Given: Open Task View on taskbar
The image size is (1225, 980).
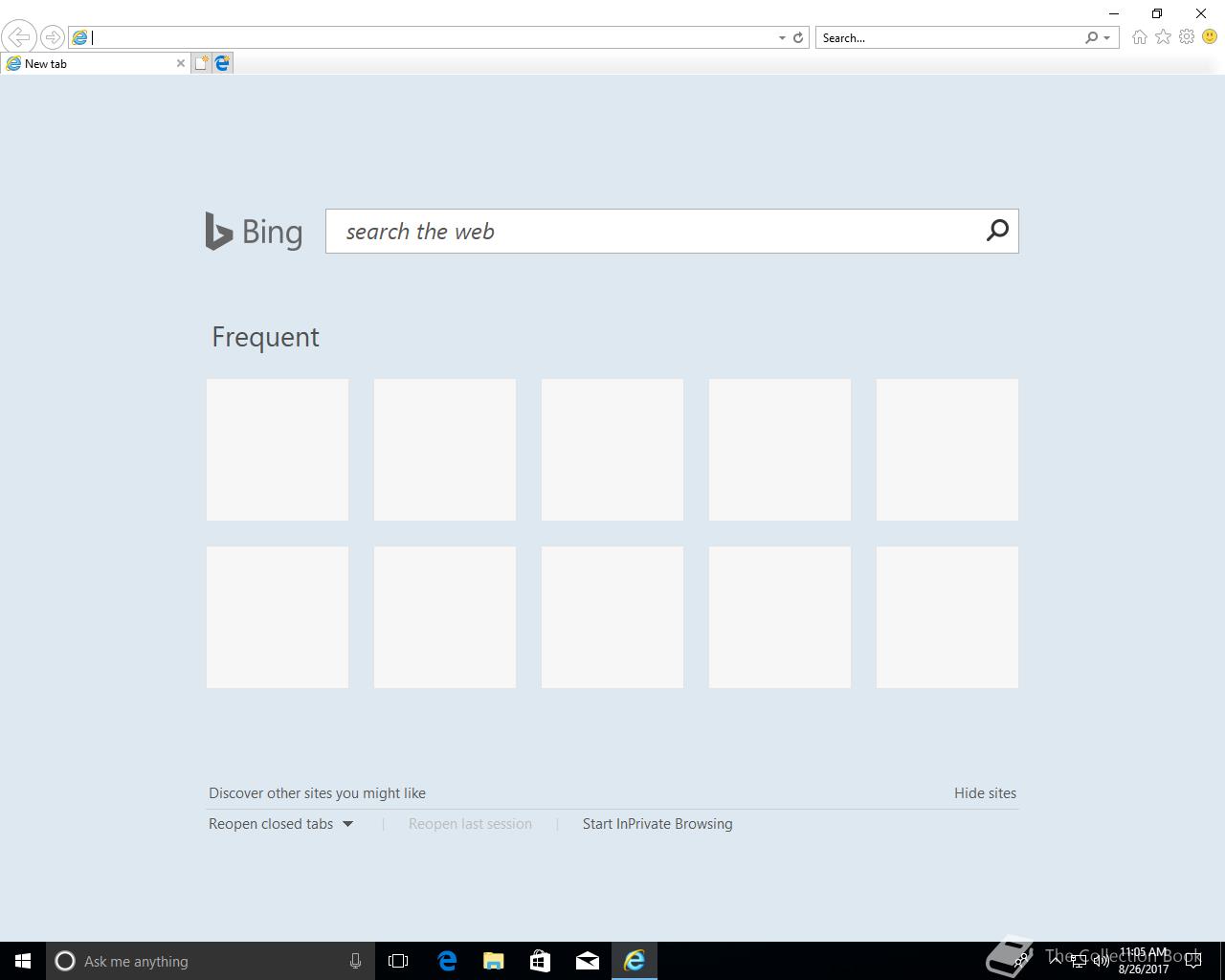Looking at the screenshot, I should click(x=398, y=961).
